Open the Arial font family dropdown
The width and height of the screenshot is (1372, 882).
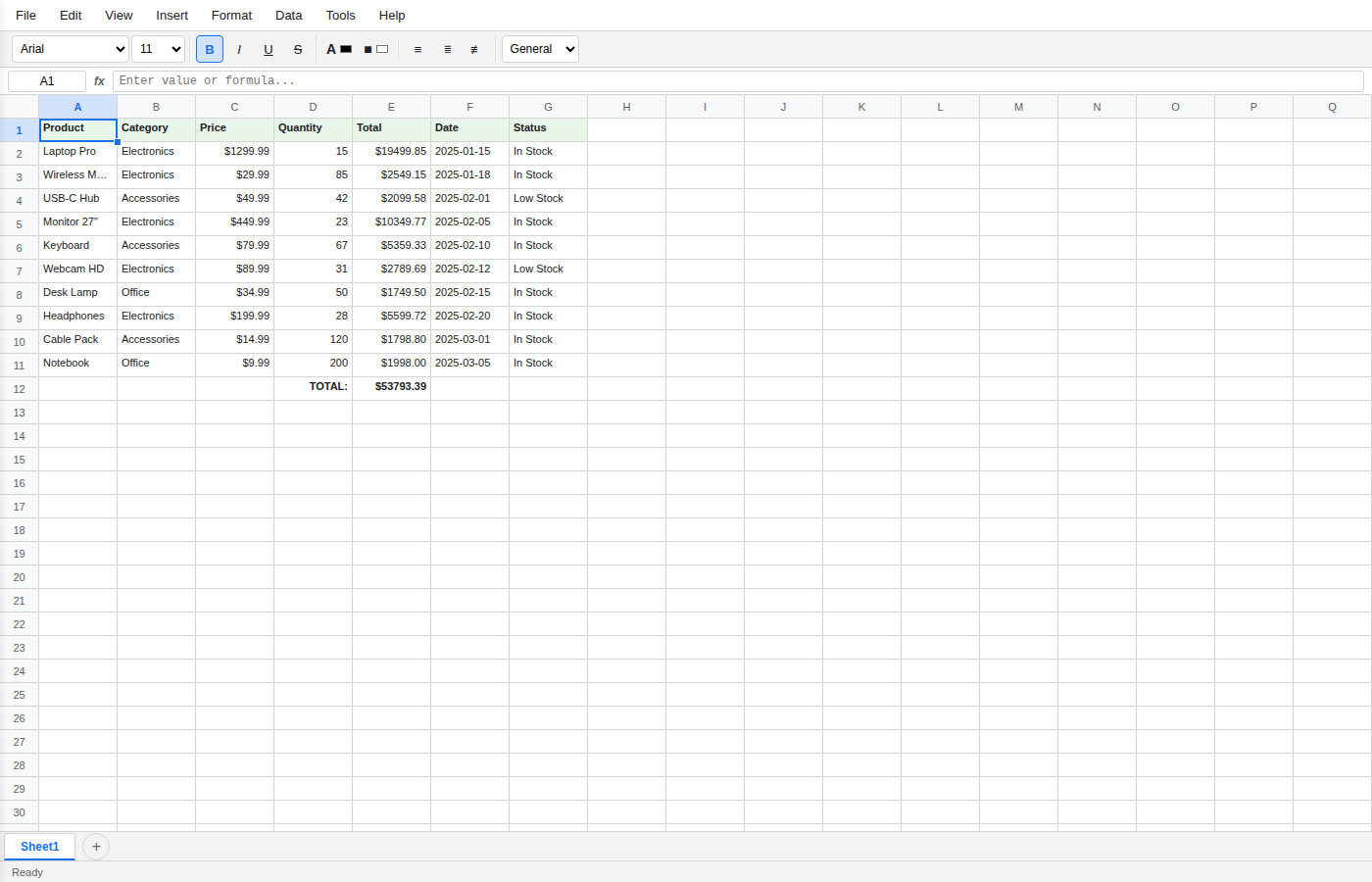click(71, 49)
